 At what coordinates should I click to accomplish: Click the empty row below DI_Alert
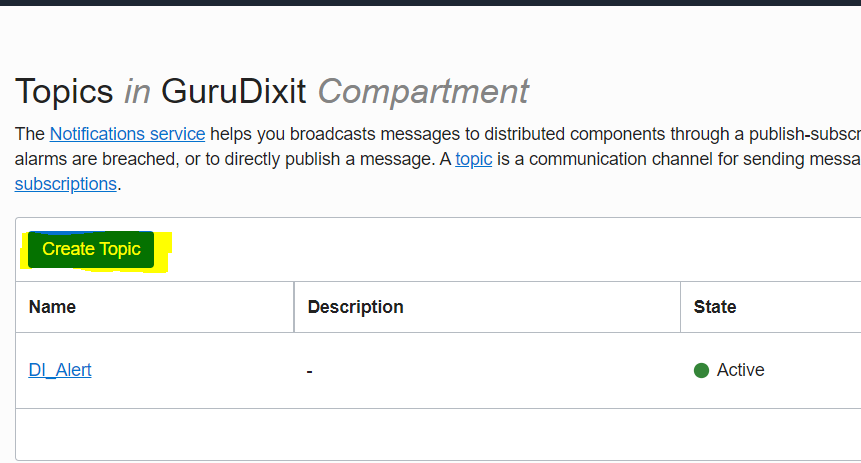point(400,433)
